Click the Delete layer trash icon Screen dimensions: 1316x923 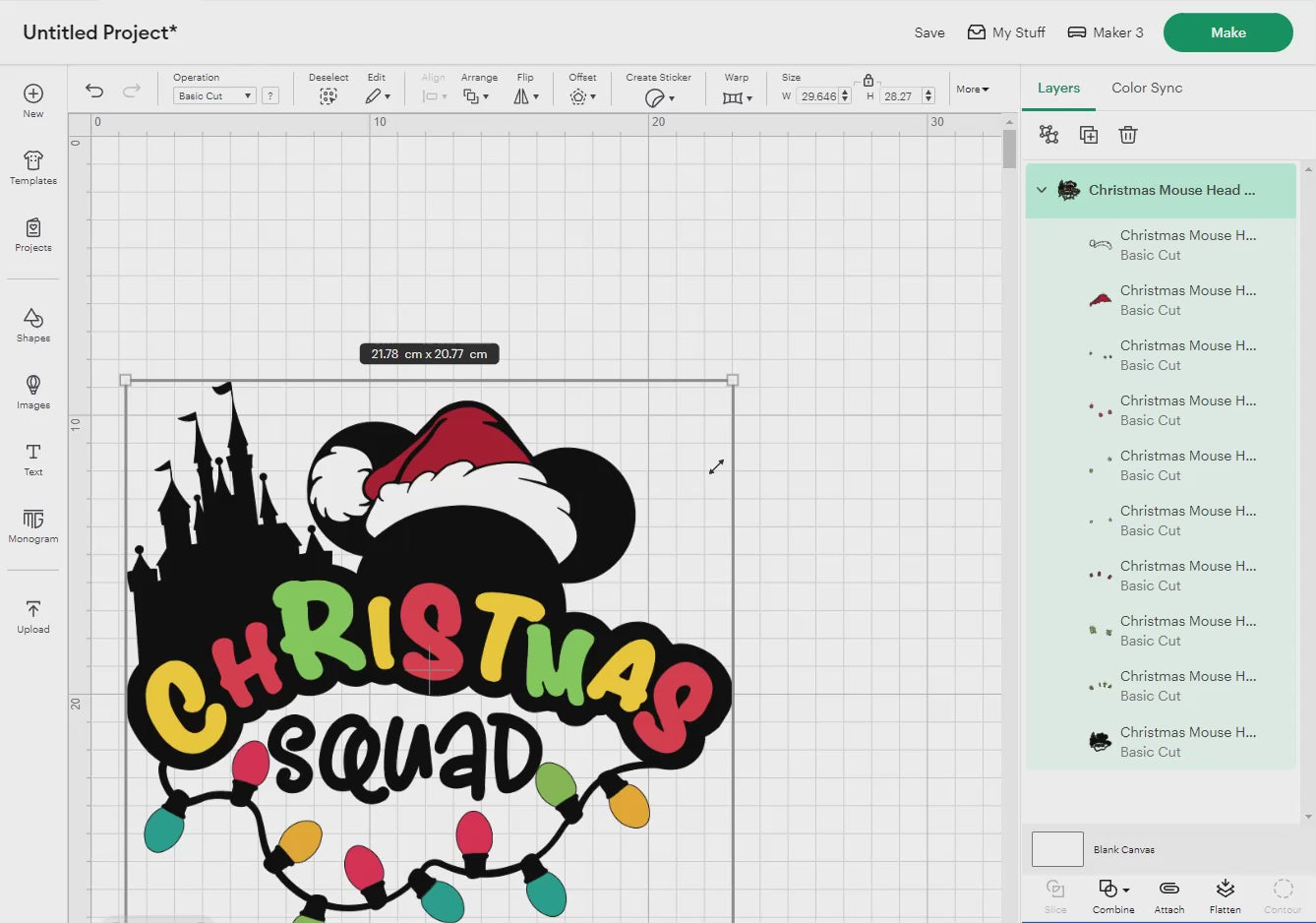1128,135
